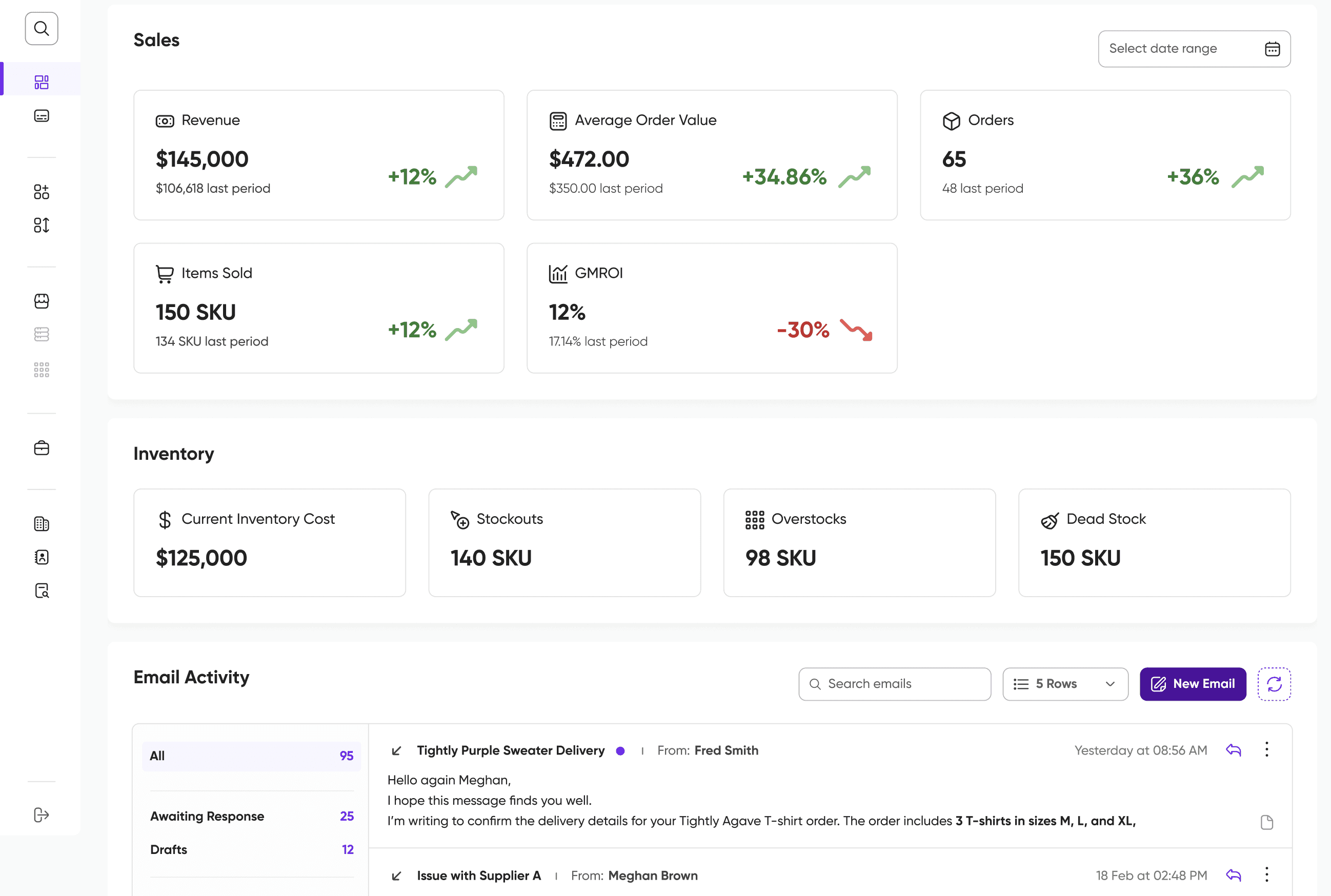Viewport: 1331px width, 896px height.
Task: Open the search icon in the sidebar
Action: pyautogui.click(x=41, y=29)
